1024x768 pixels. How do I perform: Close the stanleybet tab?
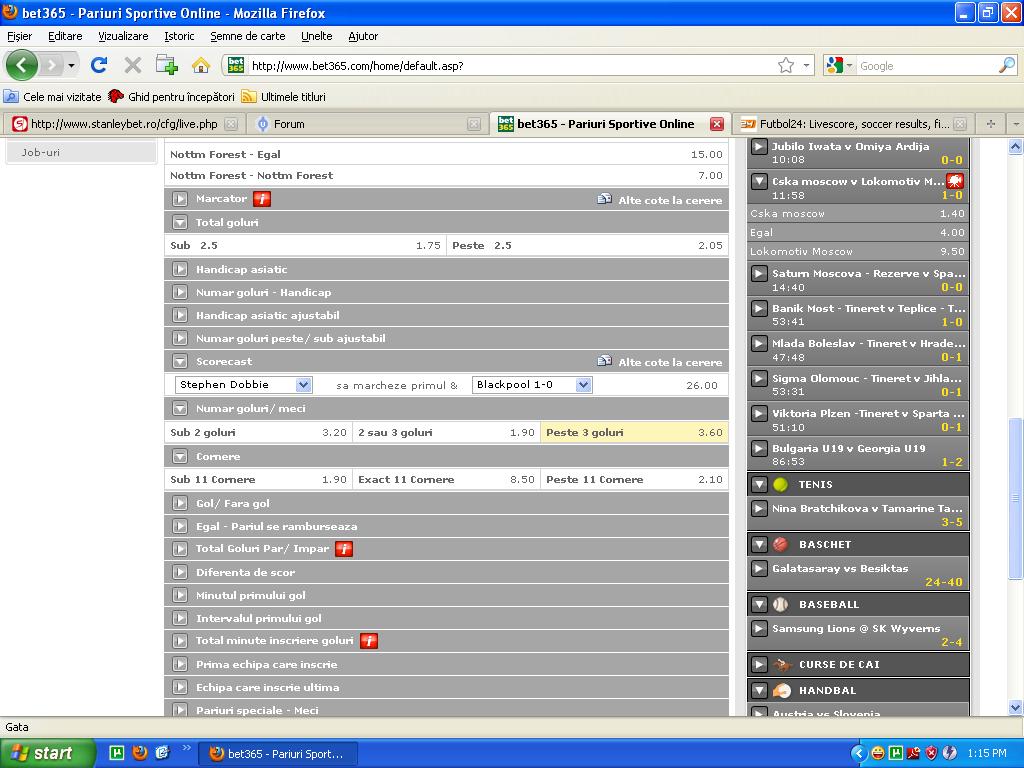(x=231, y=124)
